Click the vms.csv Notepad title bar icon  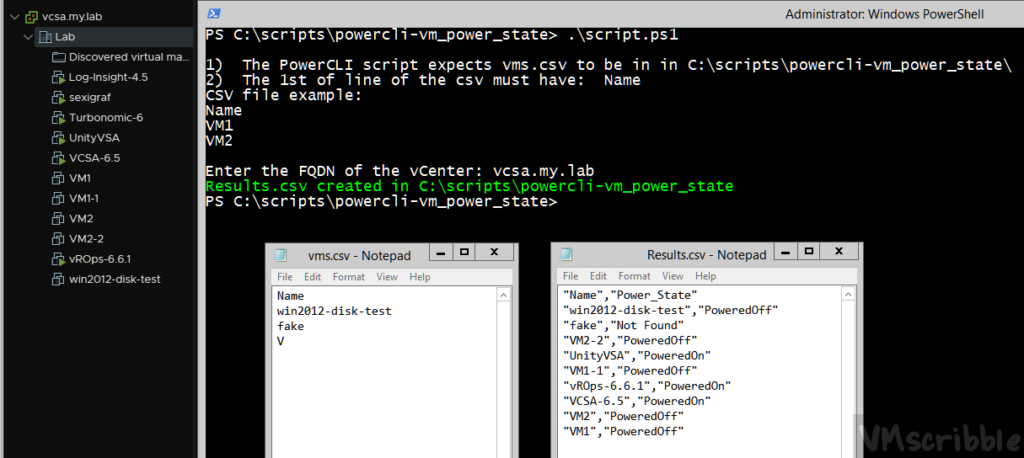tap(280, 255)
